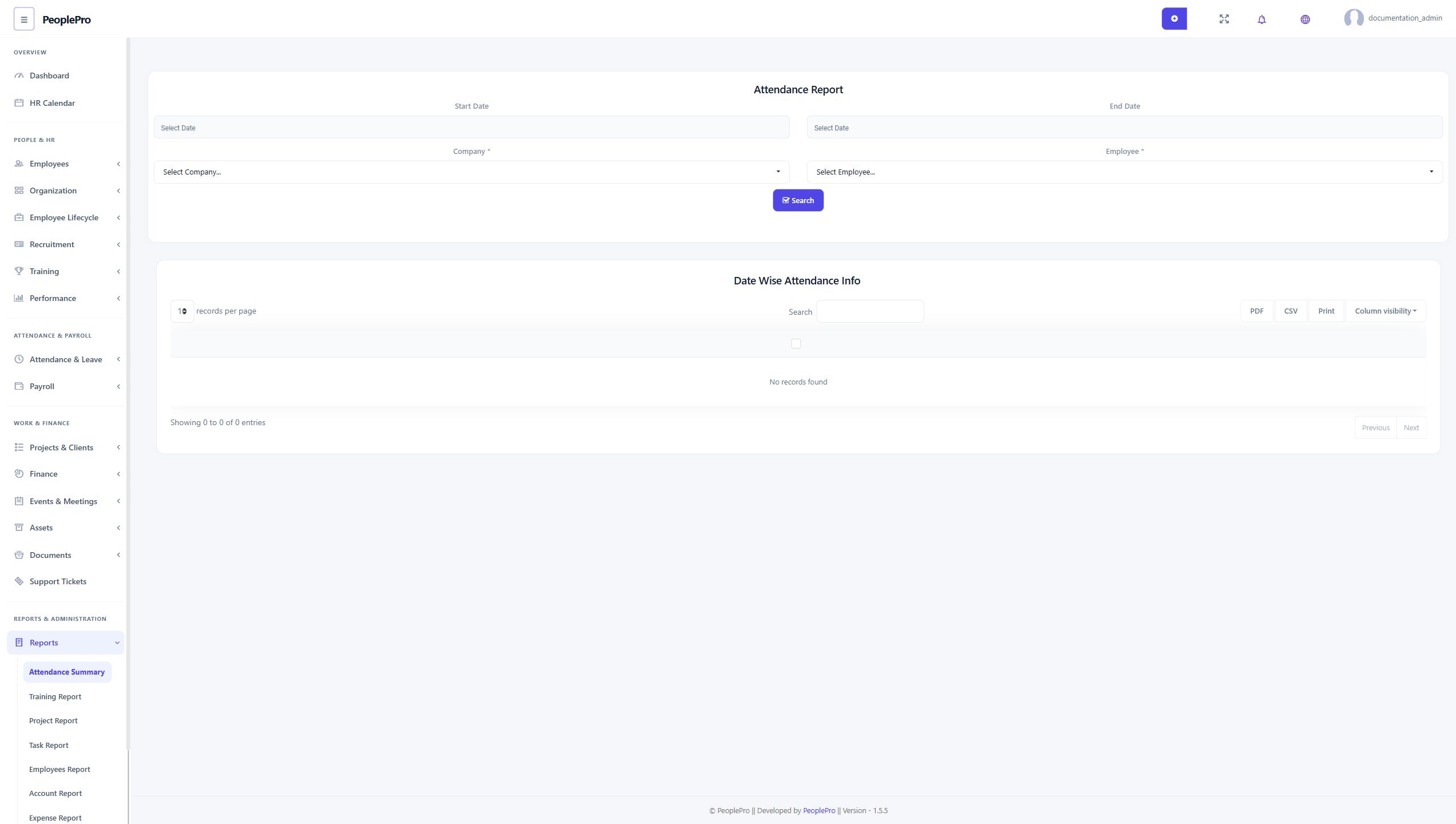Tick the select-all checkbox in table header
The height and width of the screenshot is (824, 1456).
coord(796,343)
